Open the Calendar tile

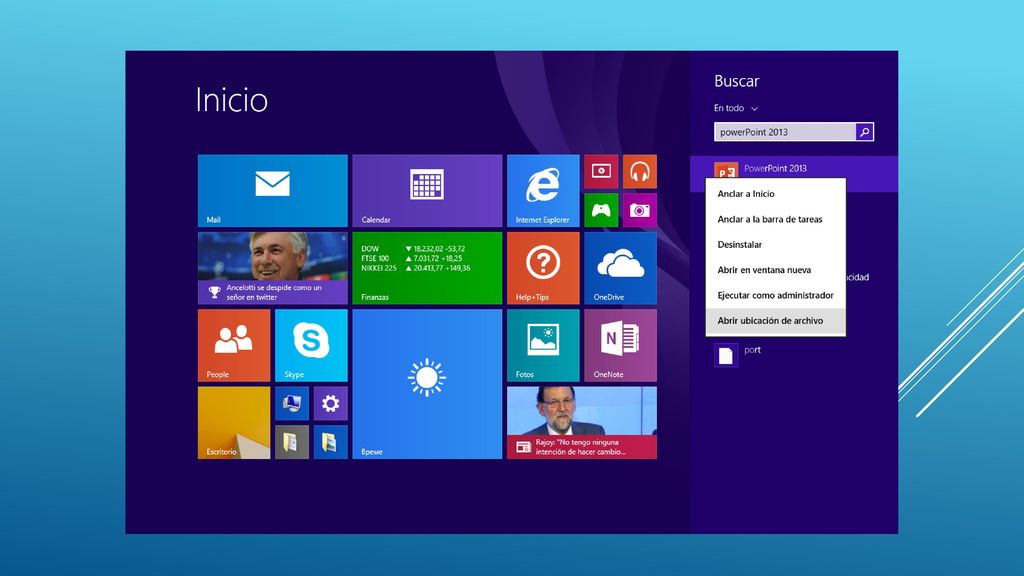point(427,191)
